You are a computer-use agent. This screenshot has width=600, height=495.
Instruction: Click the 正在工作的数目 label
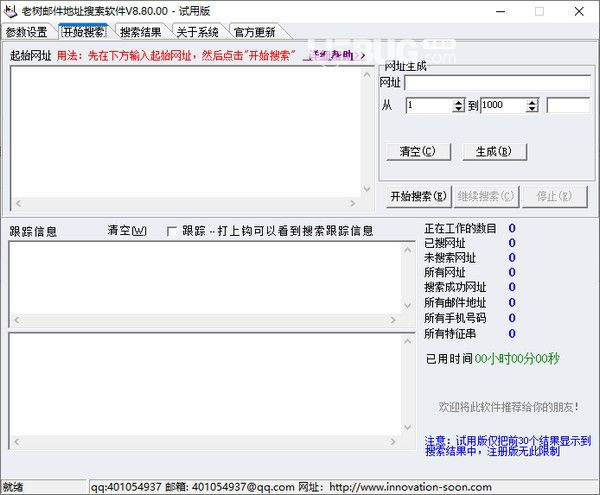[460, 228]
